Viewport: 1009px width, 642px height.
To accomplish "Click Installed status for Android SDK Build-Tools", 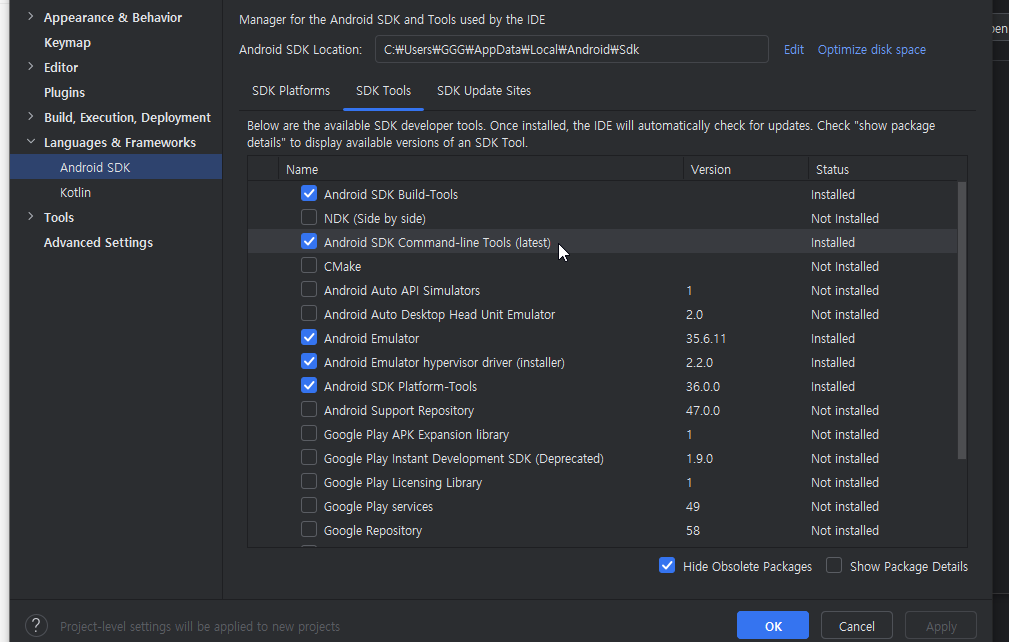I will coord(833,194).
